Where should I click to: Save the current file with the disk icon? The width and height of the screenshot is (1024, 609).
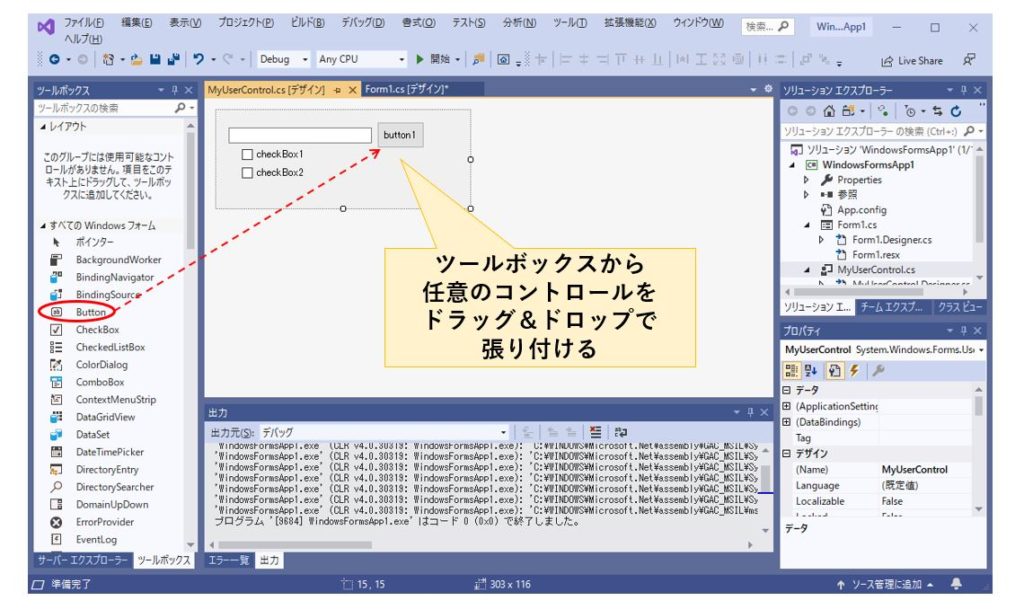click(x=155, y=59)
